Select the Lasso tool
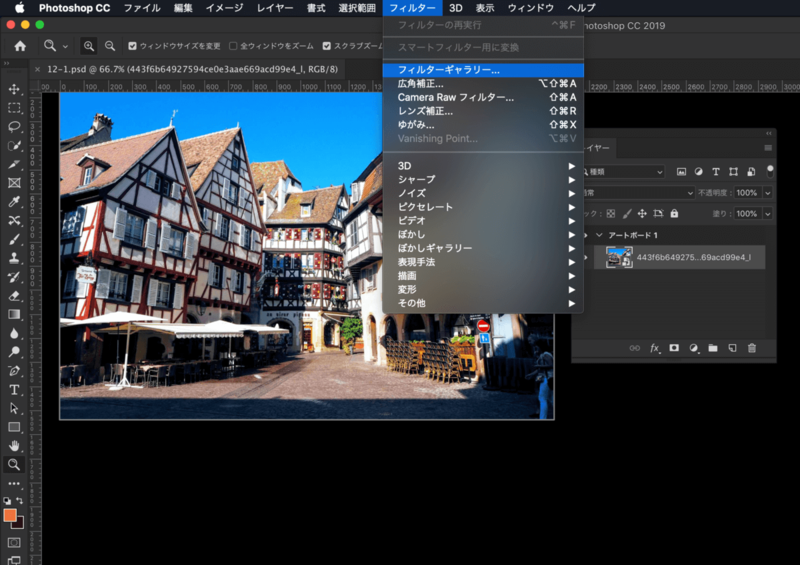800x565 pixels. pyautogui.click(x=14, y=127)
